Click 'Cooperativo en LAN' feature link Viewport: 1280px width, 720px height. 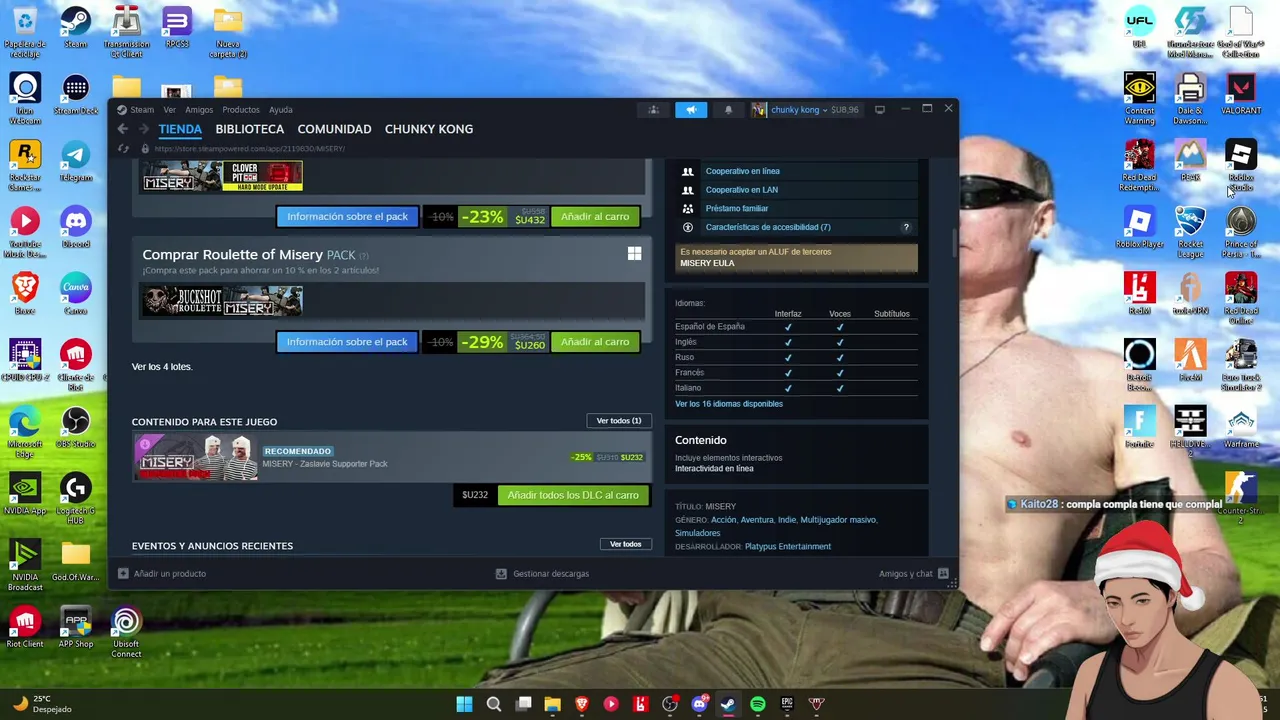tap(741, 190)
